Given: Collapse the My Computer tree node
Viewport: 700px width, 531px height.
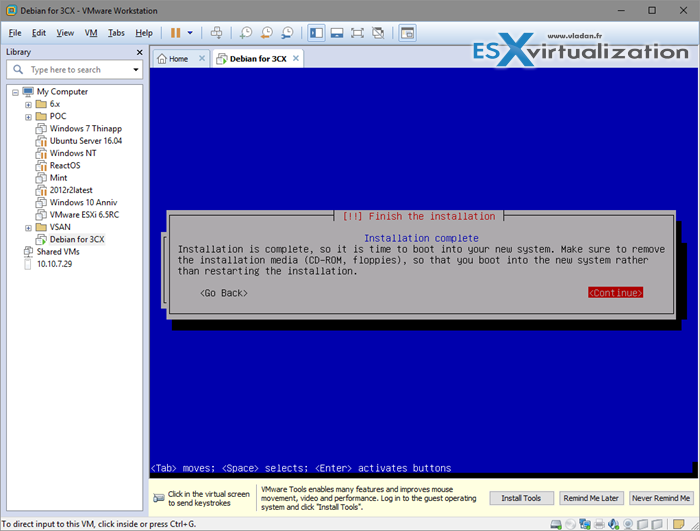Looking at the screenshot, I should [15, 92].
